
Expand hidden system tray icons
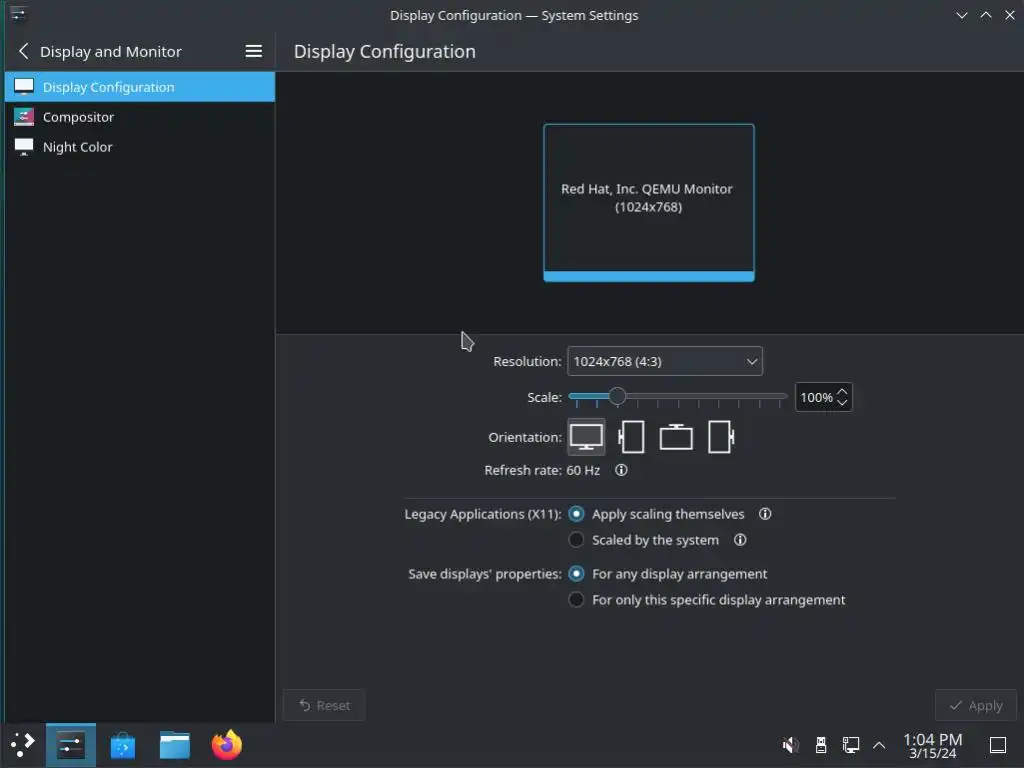click(879, 745)
